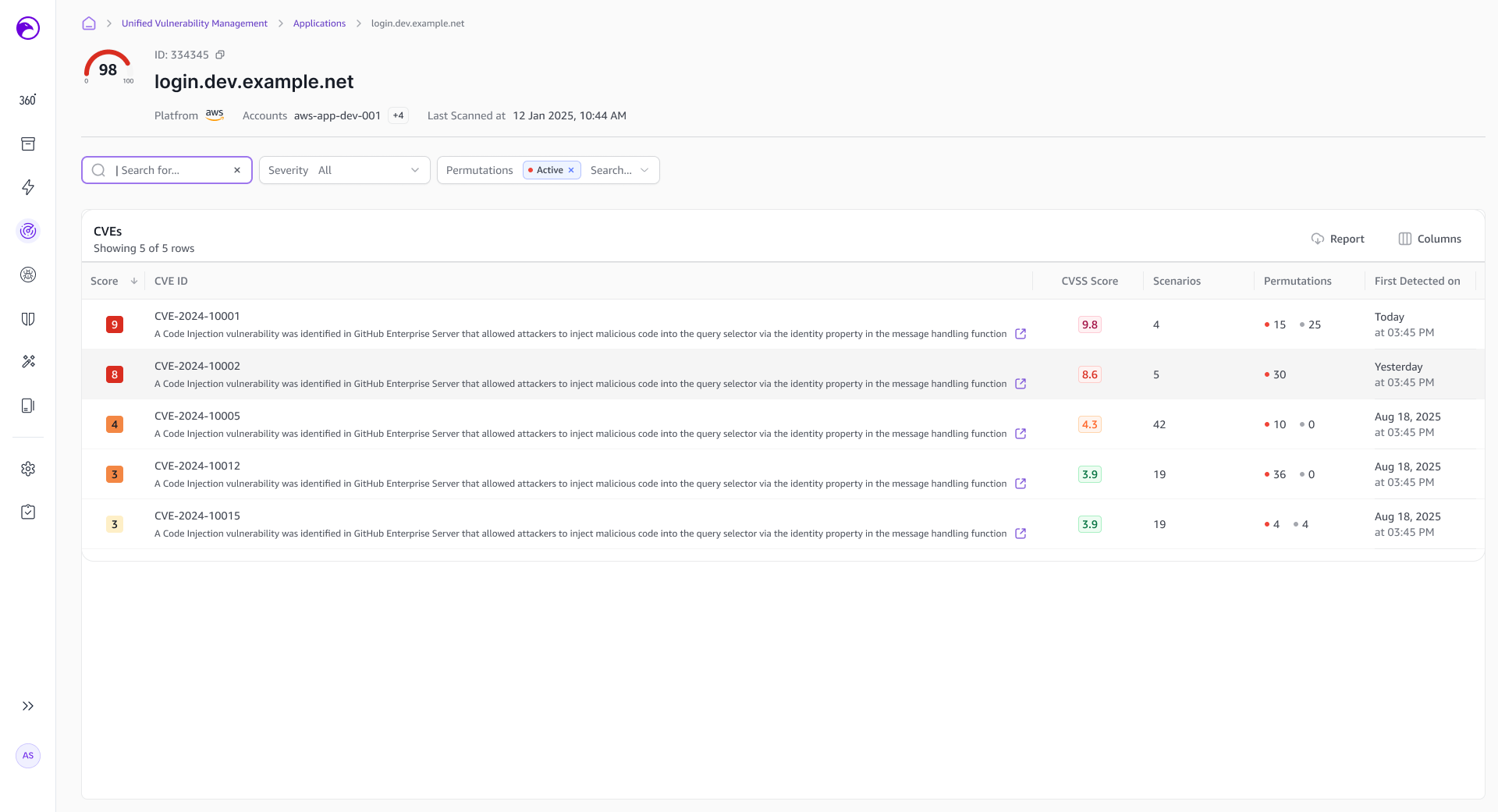Open external link for CVE-2024-10002
This screenshot has height=812, width=1498.
(1021, 384)
